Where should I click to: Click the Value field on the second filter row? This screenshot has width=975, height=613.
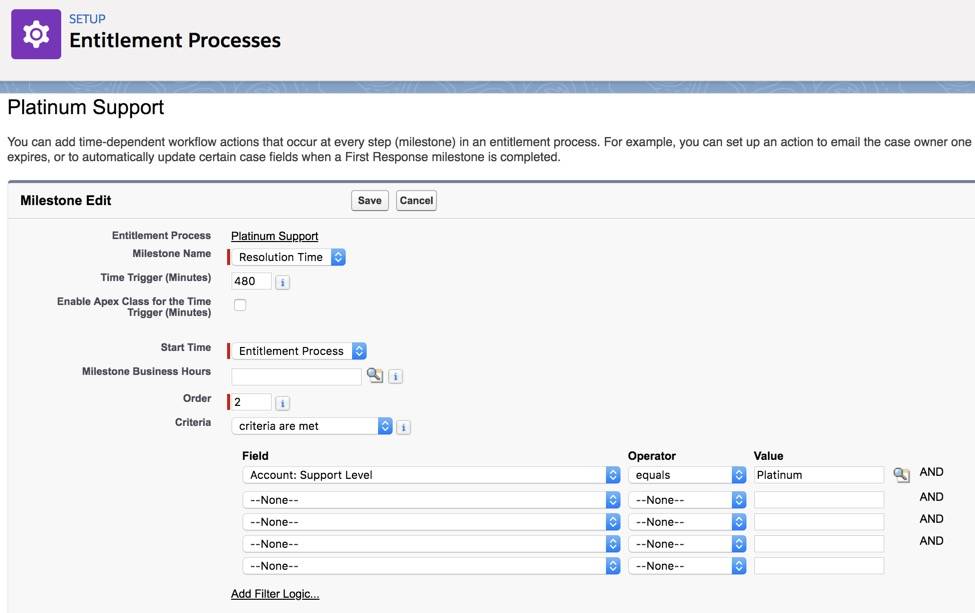(x=817, y=497)
